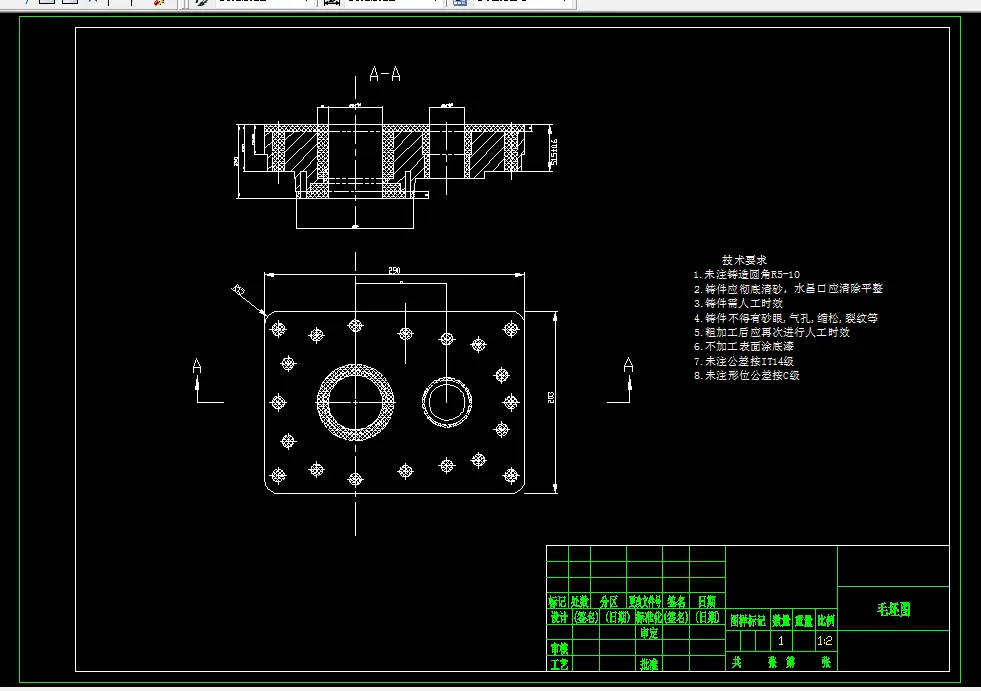Click note 6. 不加工表面涂底漆
Screen dimensions: 981x691
744,346
